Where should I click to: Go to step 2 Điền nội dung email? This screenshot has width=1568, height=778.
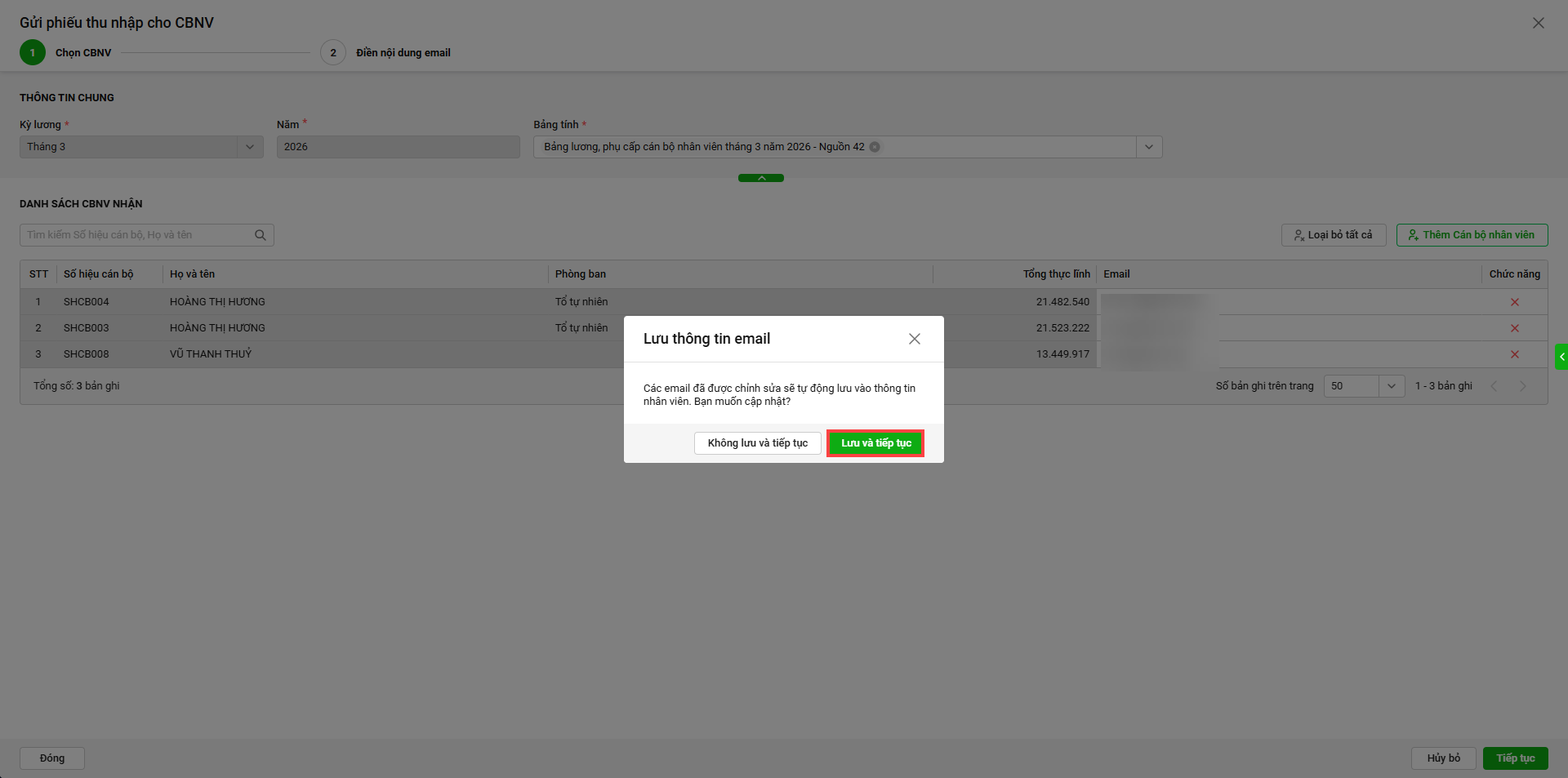[x=333, y=53]
